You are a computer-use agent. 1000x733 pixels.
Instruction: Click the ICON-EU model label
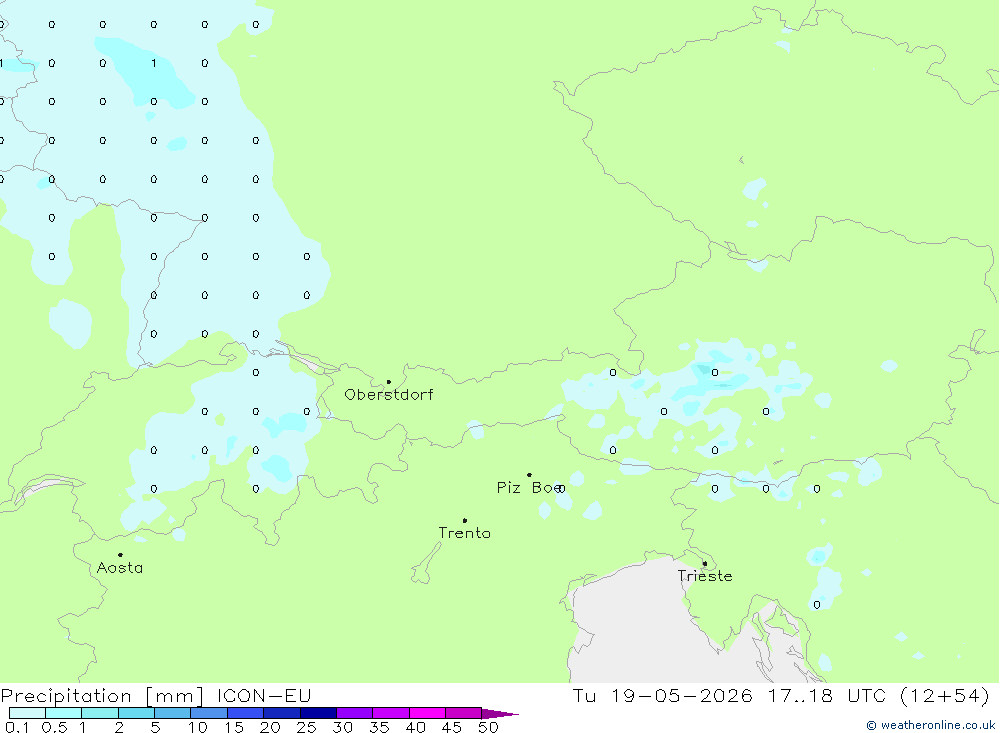264,696
